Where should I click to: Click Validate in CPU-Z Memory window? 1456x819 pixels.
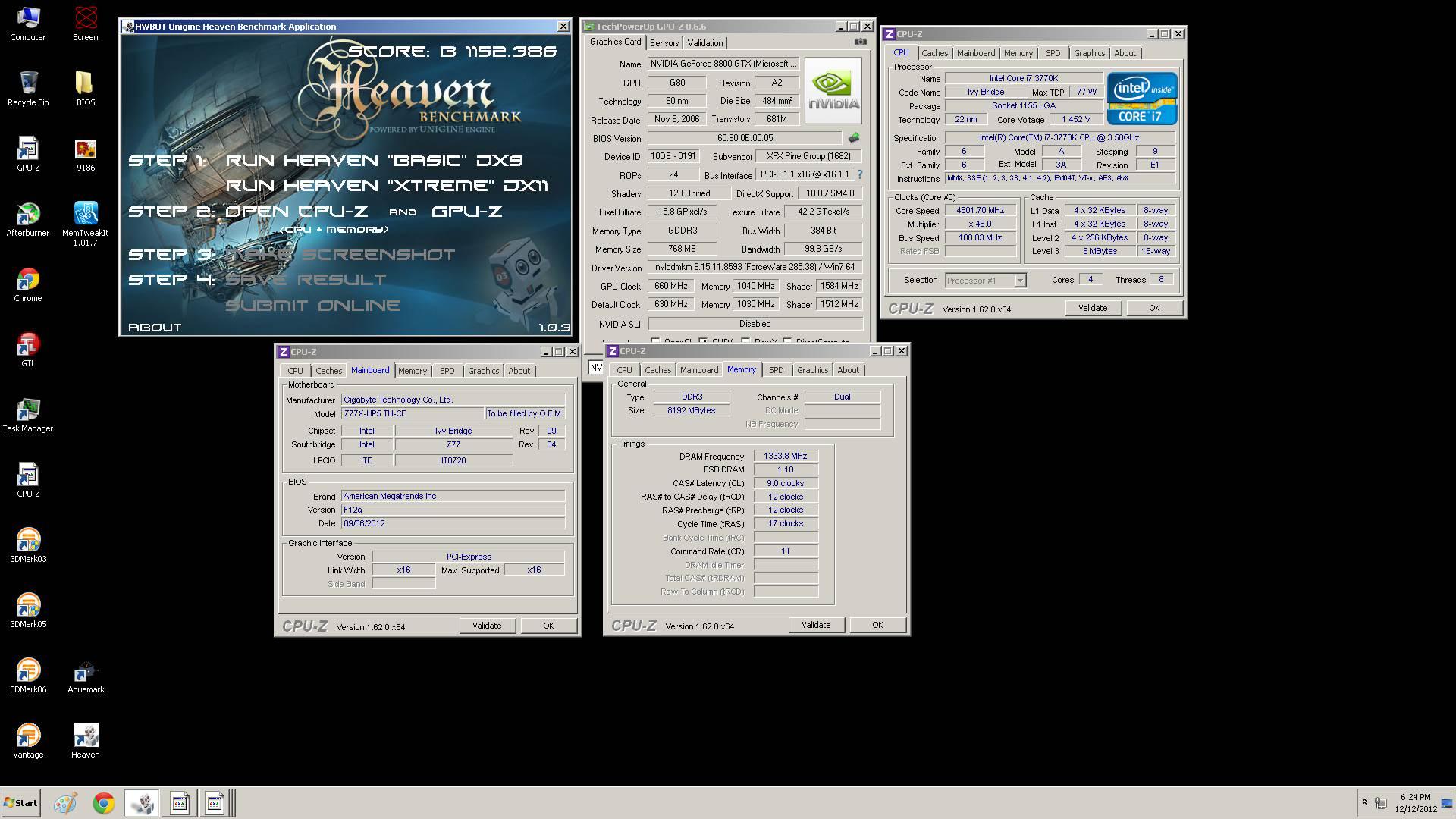(815, 625)
